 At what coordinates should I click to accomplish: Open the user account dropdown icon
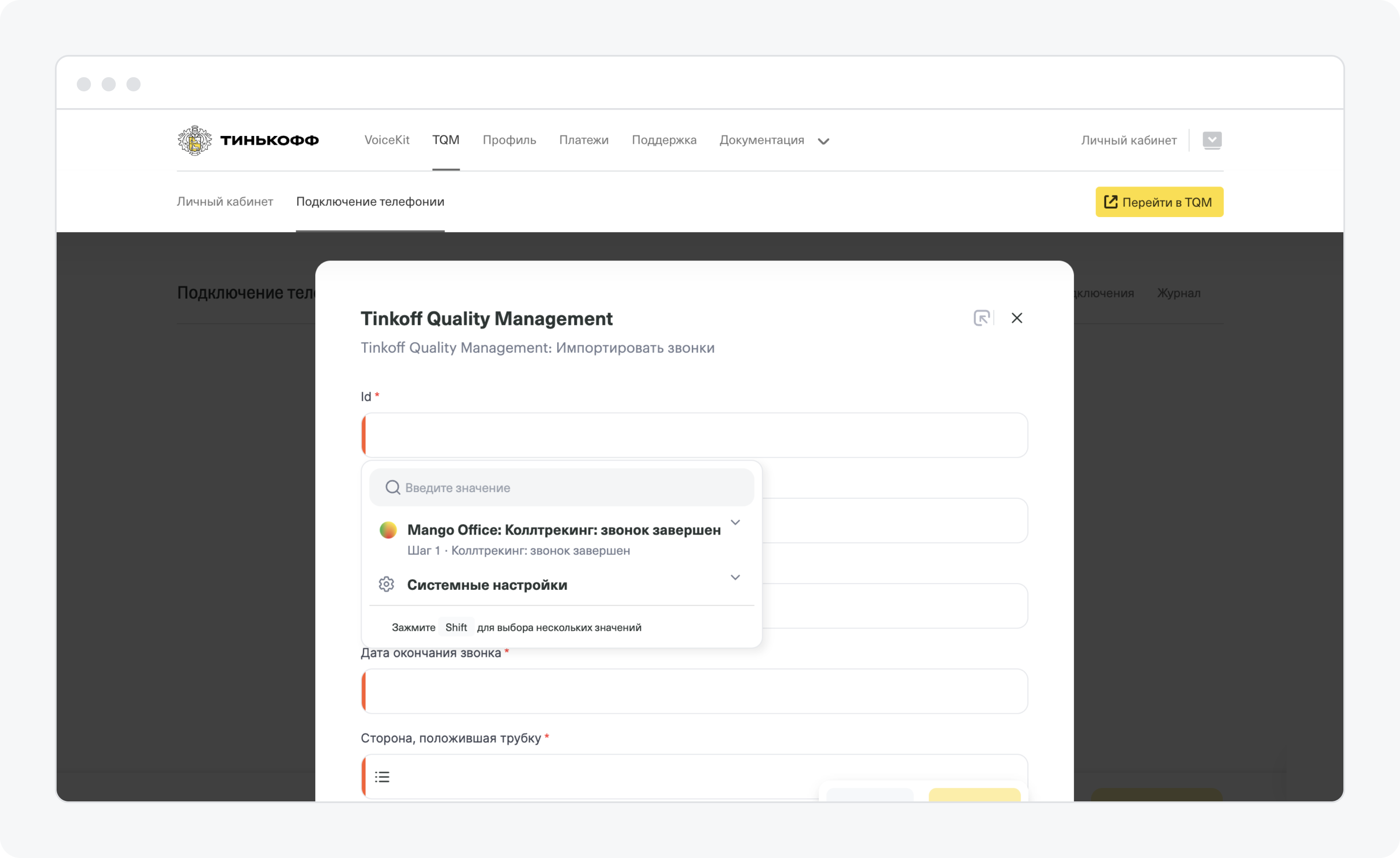pyautogui.click(x=1212, y=140)
